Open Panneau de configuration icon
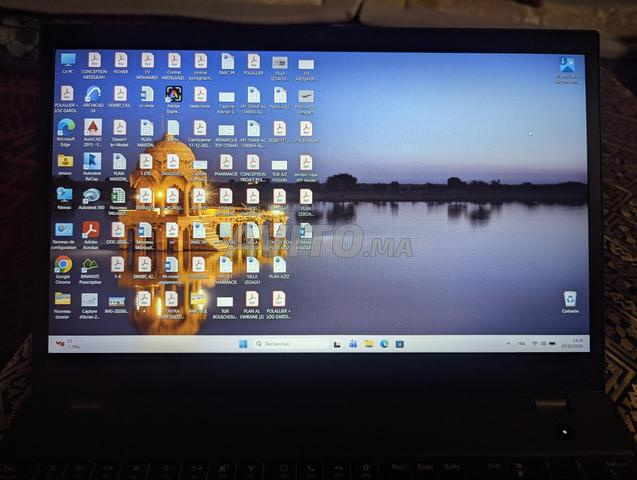Viewport: 637px width, 480px height. tap(64, 236)
